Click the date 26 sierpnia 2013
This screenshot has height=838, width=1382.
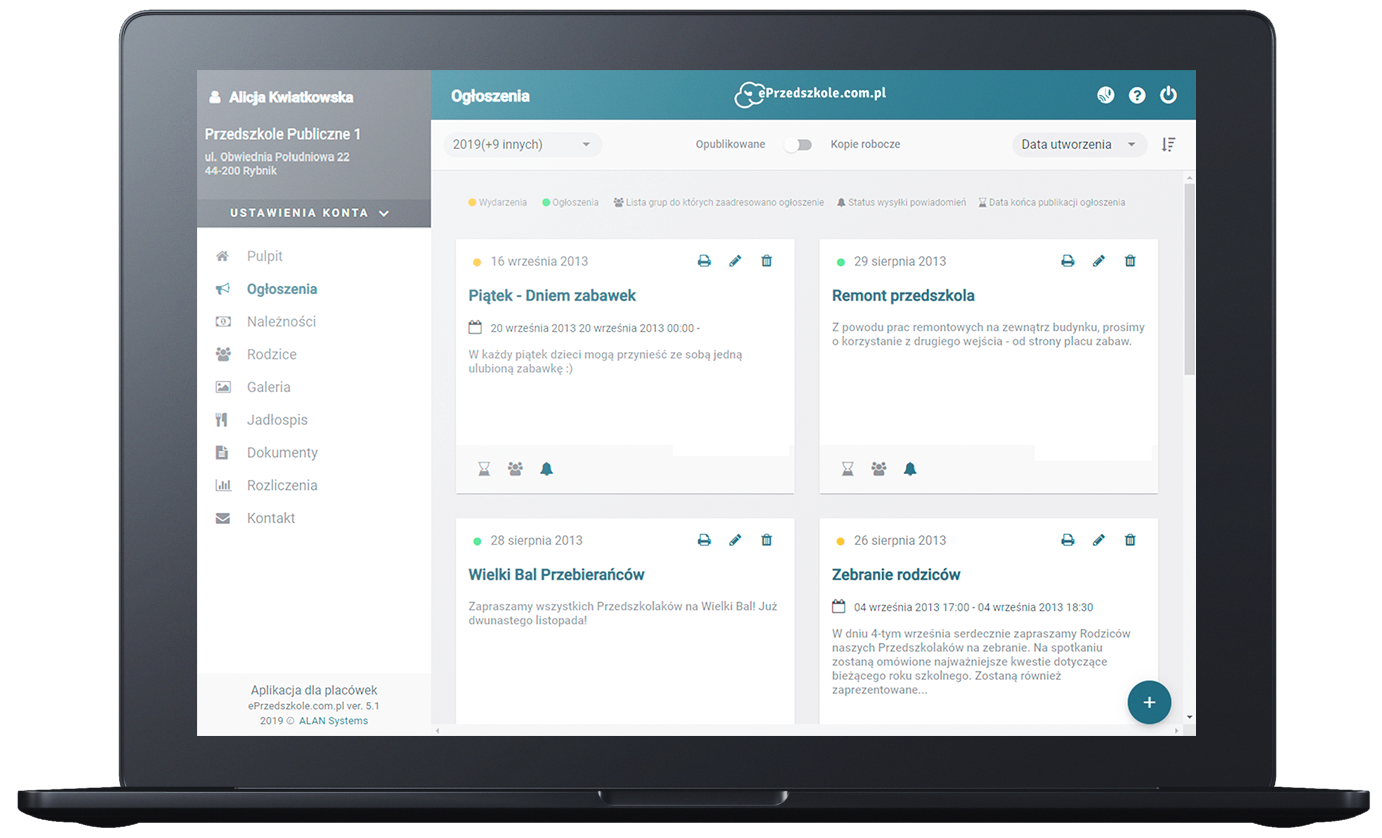click(900, 540)
